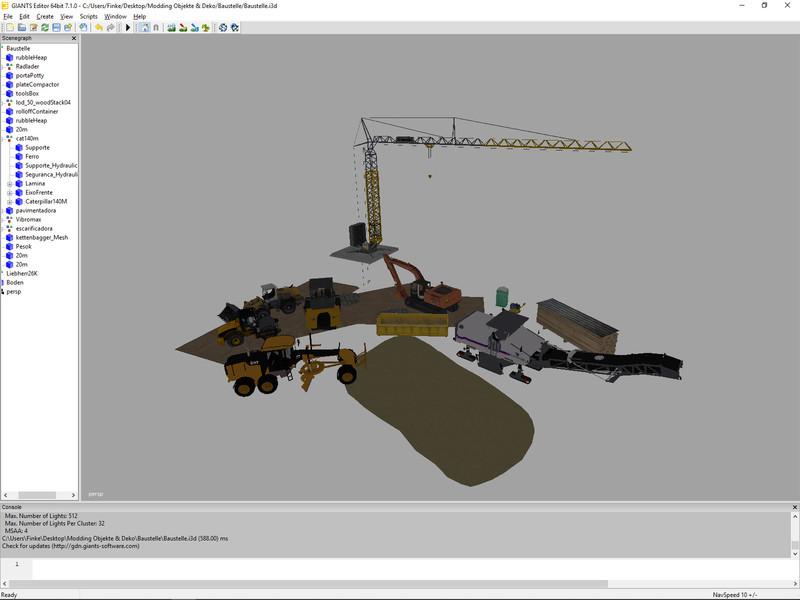Click the Scenegraph horizontal scrollbar
The height and width of the screenshot is (600, 800).
(x=37, y=494)
